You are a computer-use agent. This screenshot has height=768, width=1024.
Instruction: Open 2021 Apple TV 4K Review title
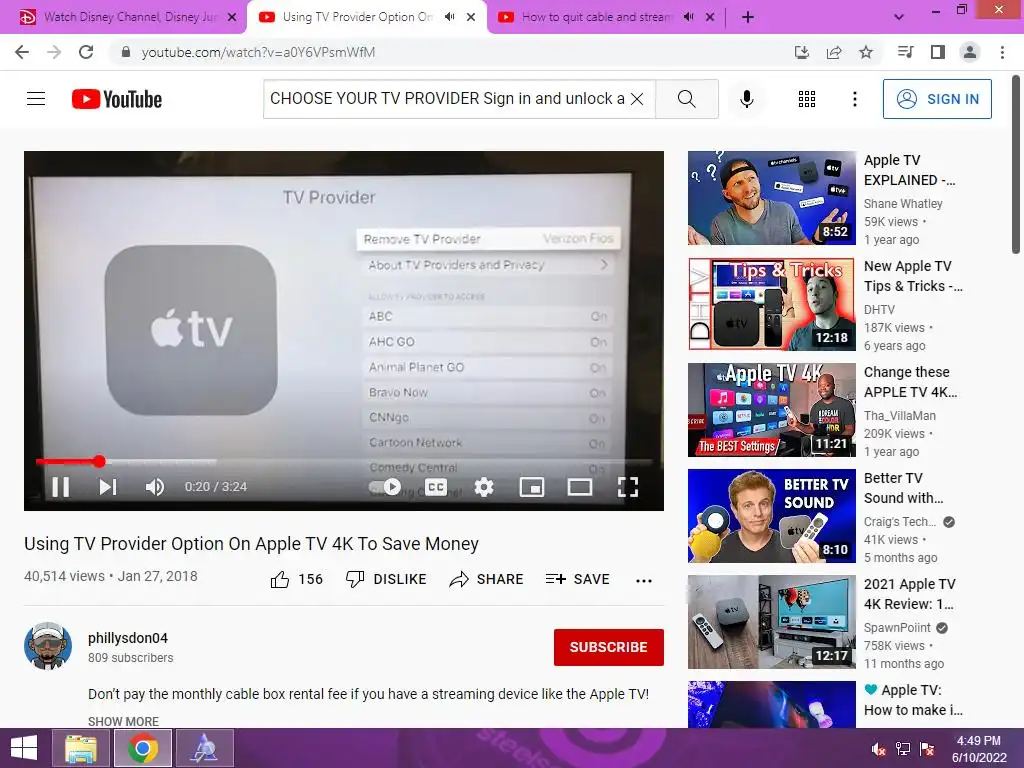(x=910, y=594)
